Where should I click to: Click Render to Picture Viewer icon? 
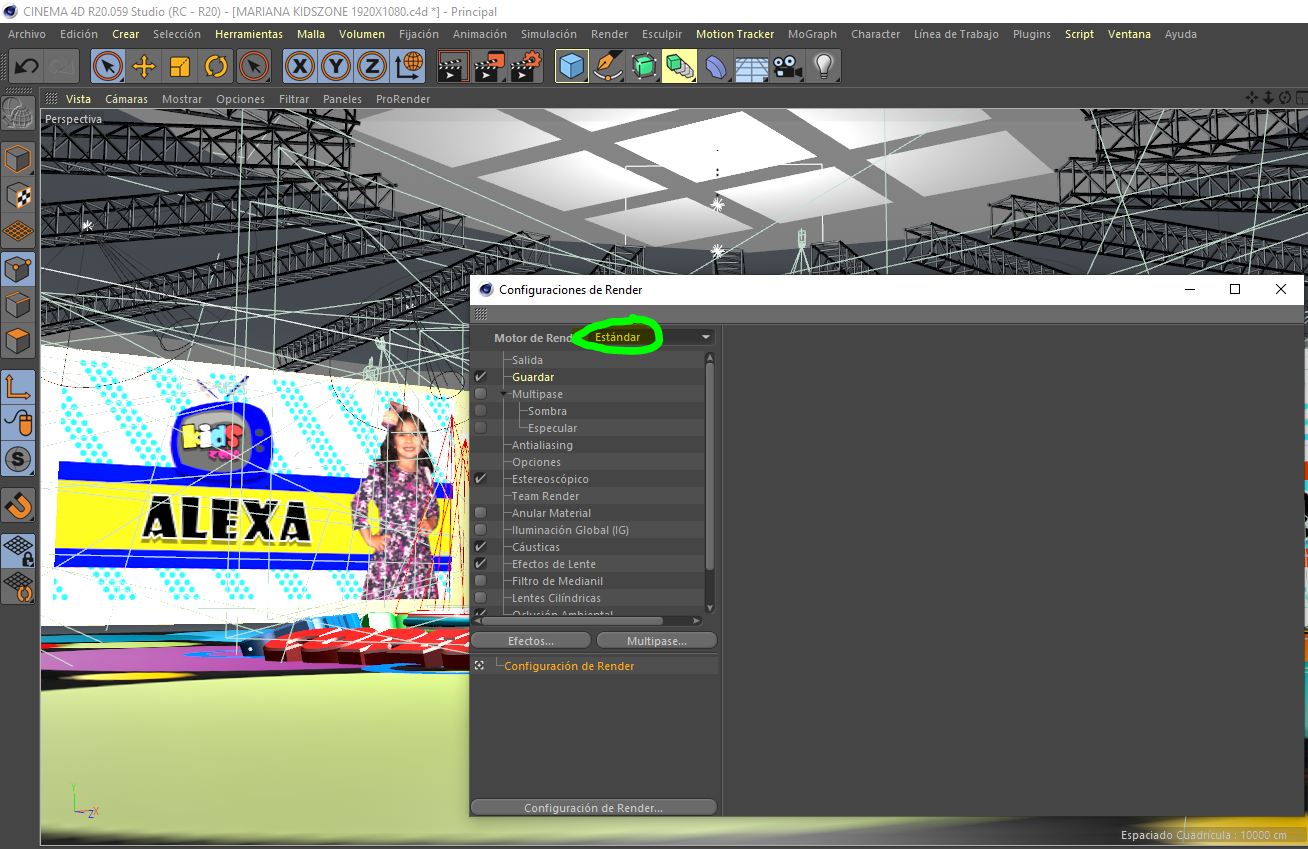click(488, 67)
